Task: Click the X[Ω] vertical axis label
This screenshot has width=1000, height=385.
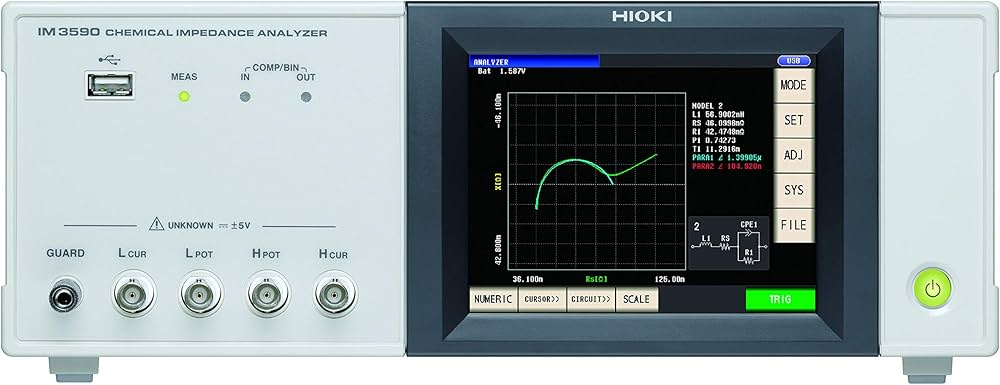Action: click(498, 182)
